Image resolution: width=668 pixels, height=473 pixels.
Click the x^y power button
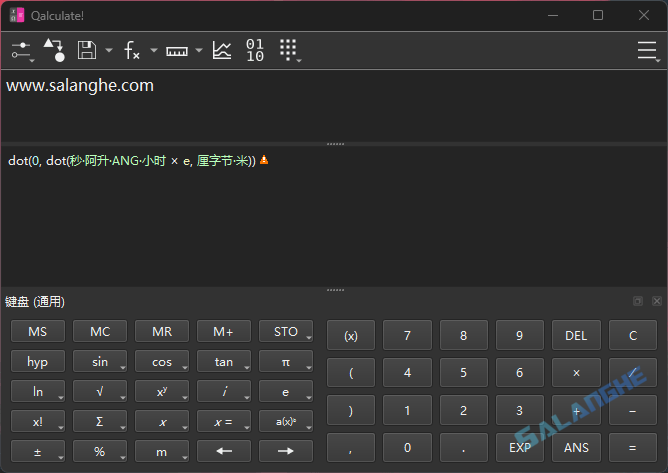162,391
